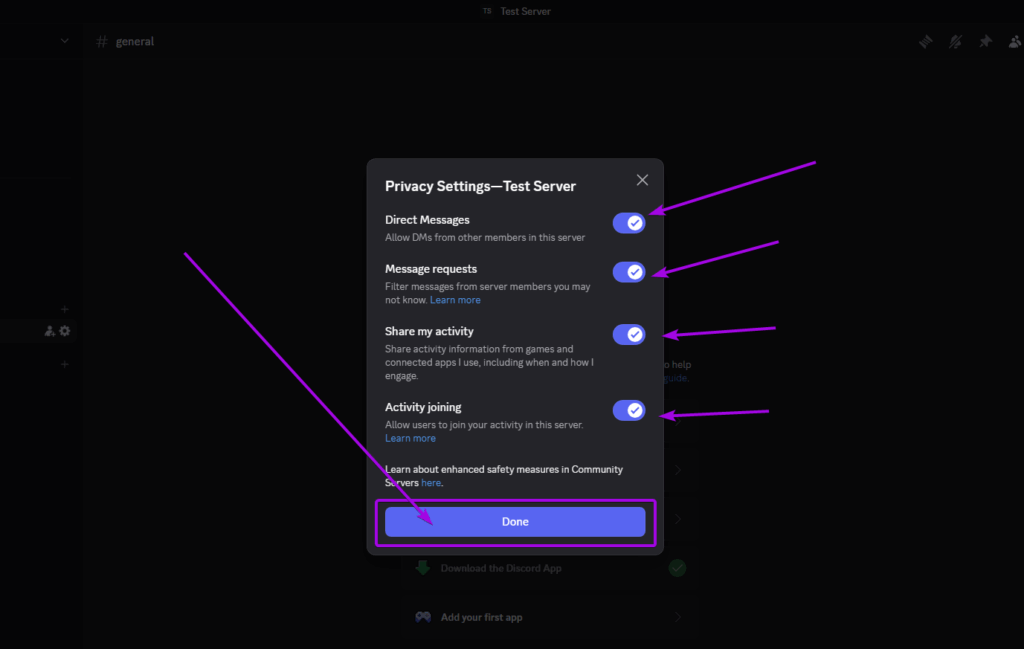Viewport: 1024px width, 649px height.
Task: Click the notification mute bell icon
Action: coord(954,41)
